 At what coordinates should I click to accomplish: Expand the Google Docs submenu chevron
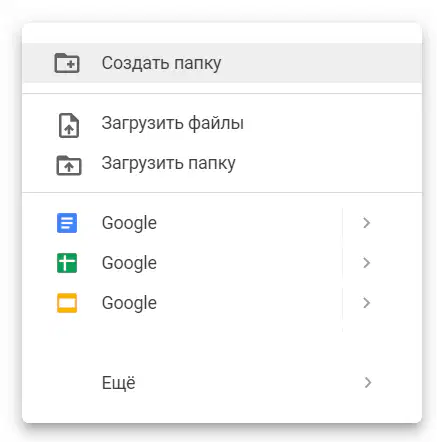tap(367, 223)
